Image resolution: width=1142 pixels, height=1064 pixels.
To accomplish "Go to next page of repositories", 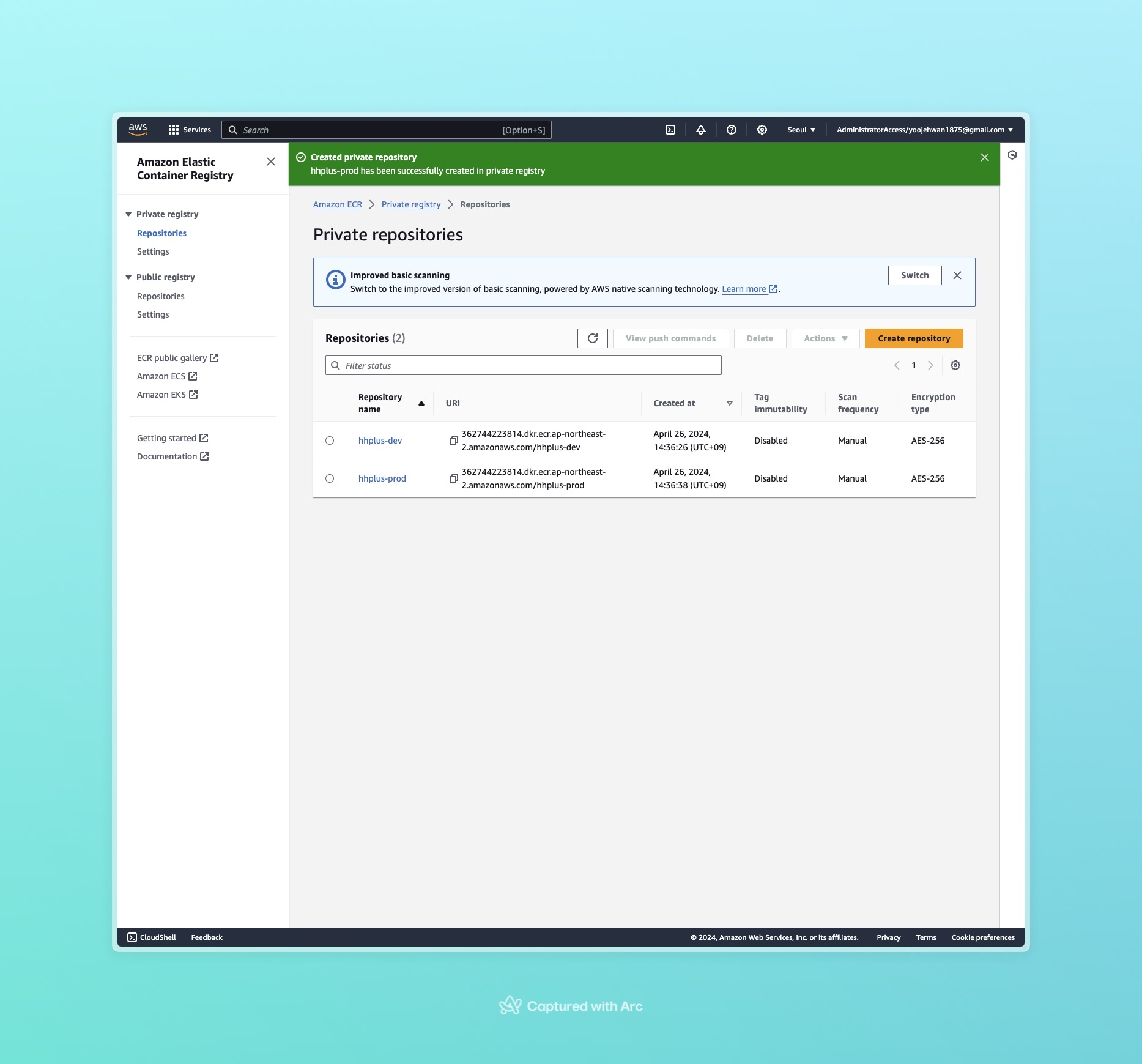I will [930, 365].
